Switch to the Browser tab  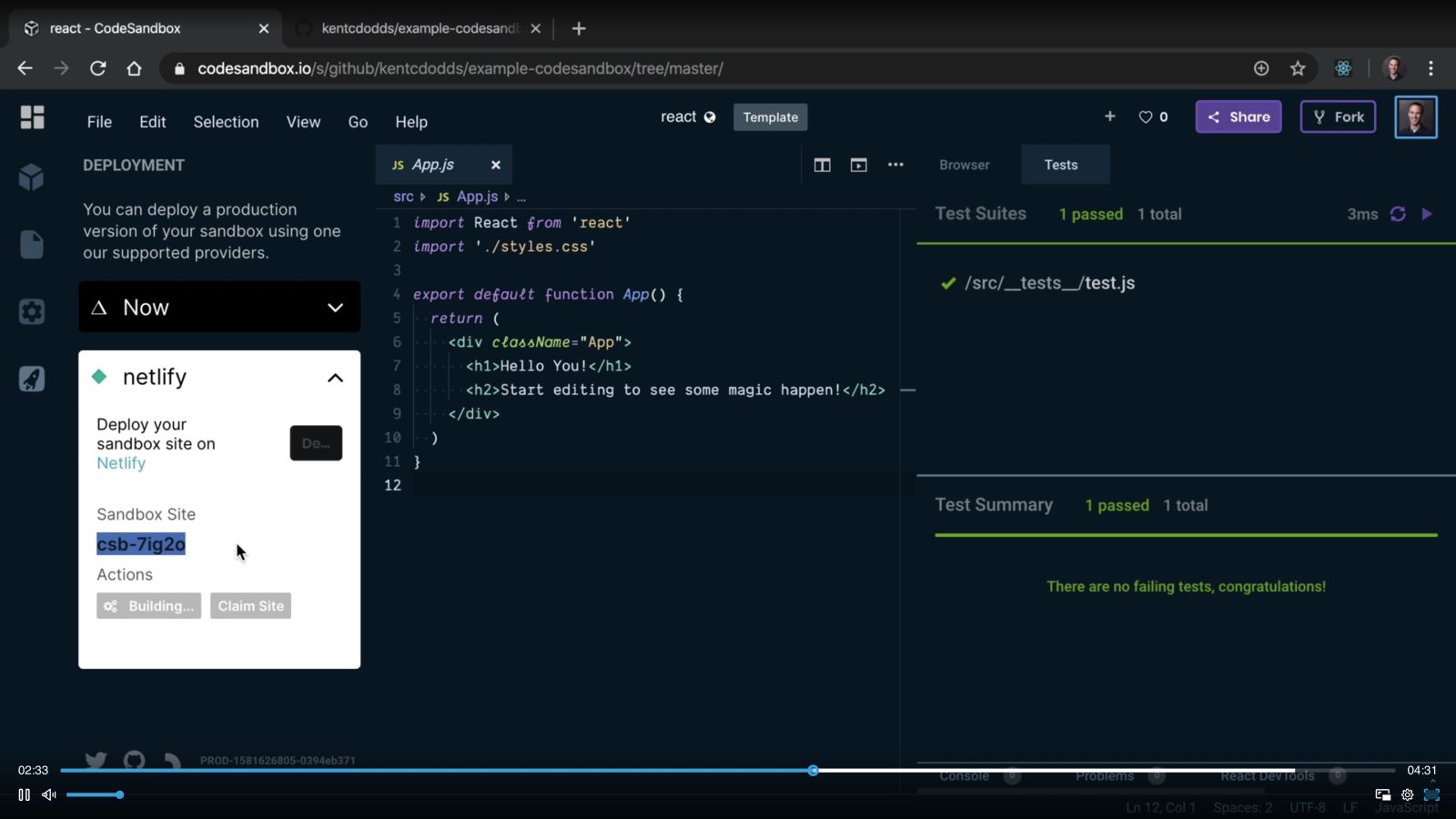[x=965, y=165]
